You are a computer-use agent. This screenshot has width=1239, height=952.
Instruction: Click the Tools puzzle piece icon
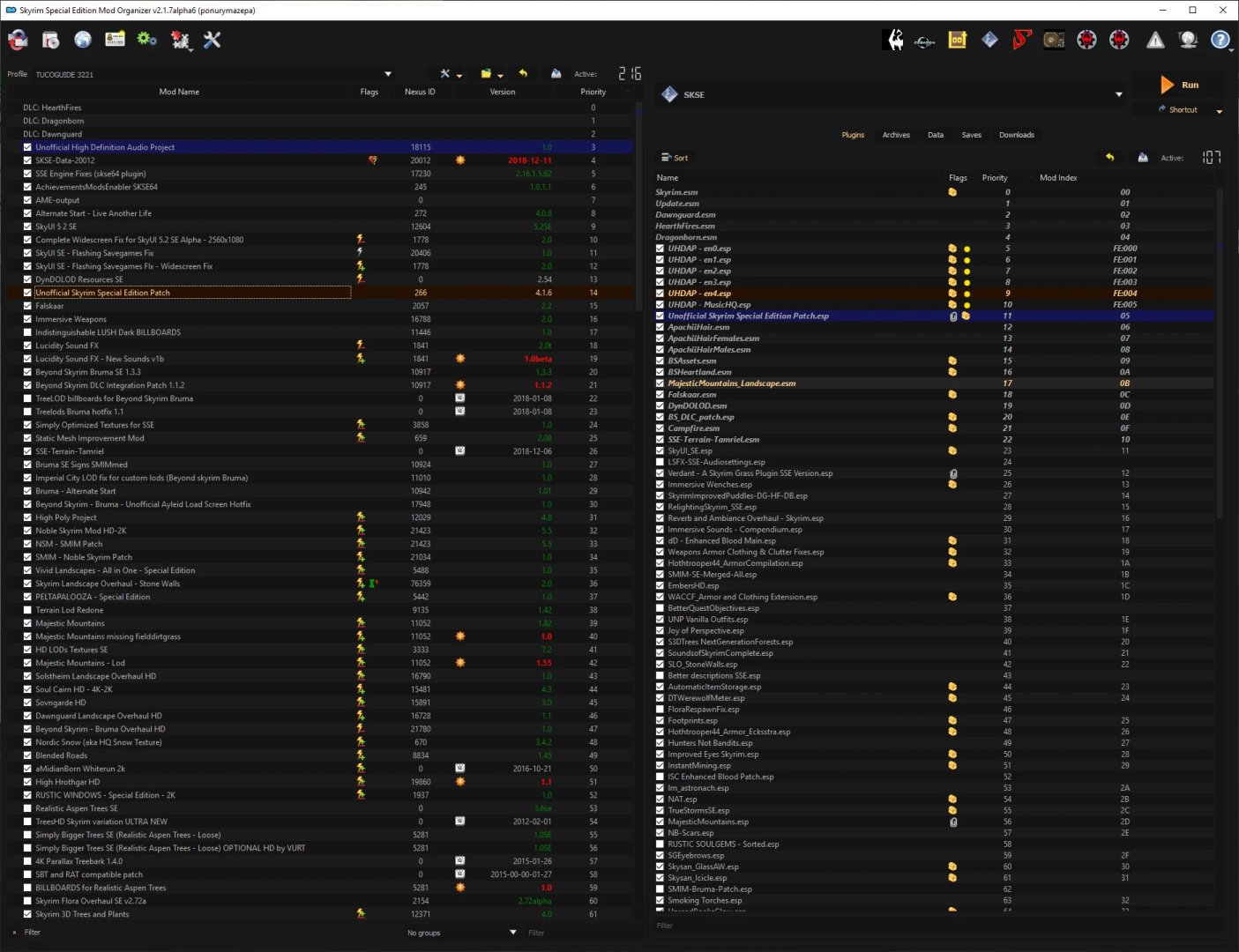(180, 40)
